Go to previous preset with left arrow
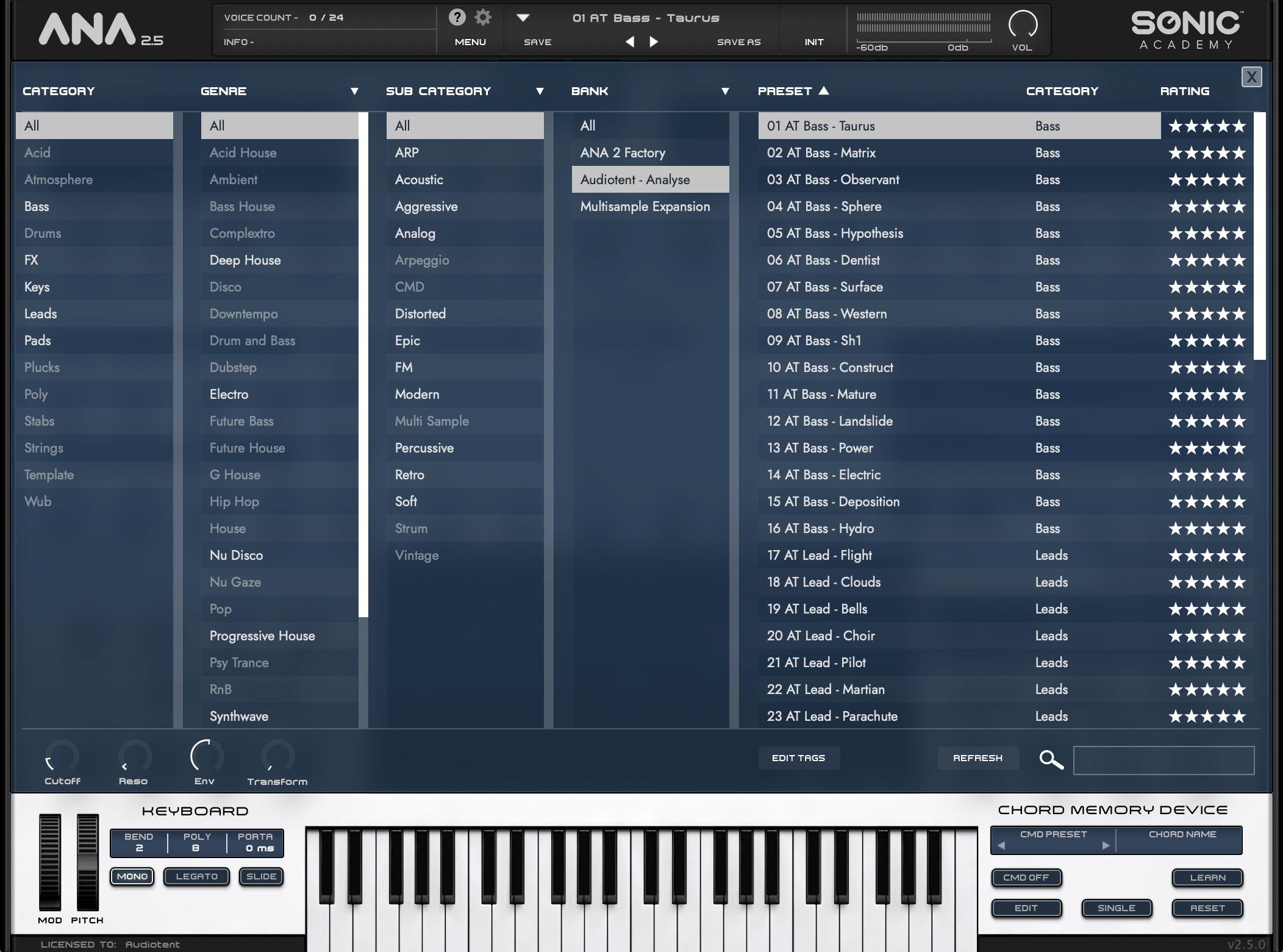This screenshot has width=1283, height=952. tap(630, 41)
